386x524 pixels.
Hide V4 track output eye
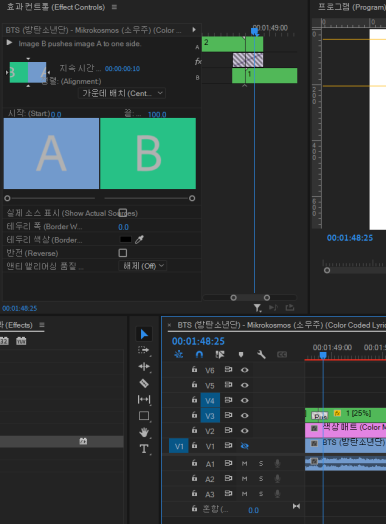pos(245,400)
